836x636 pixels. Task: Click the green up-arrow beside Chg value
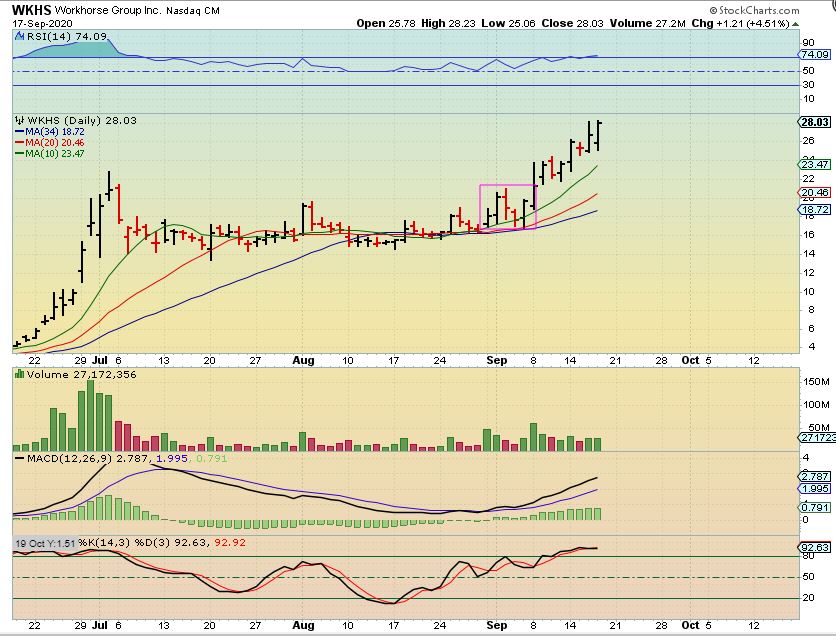pos(795,24)
